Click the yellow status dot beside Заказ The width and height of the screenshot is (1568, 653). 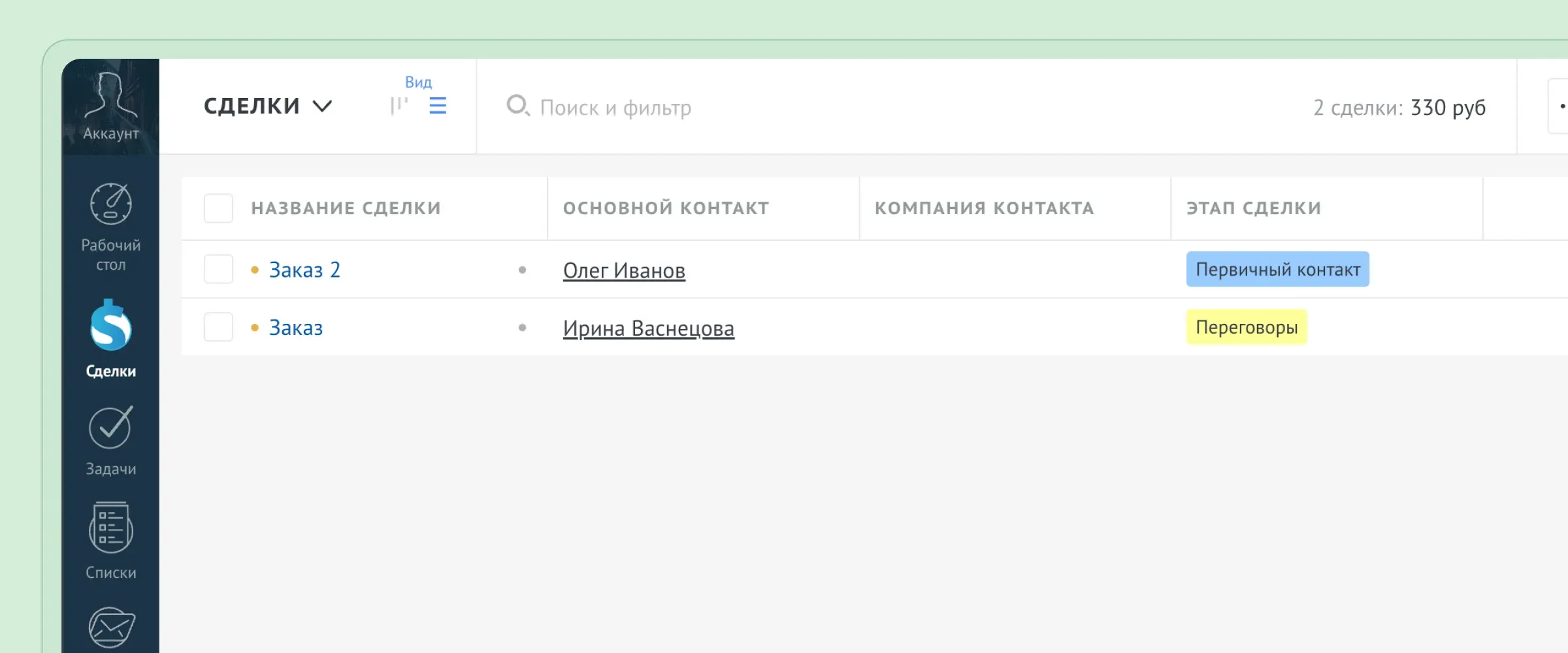[255, 328]
